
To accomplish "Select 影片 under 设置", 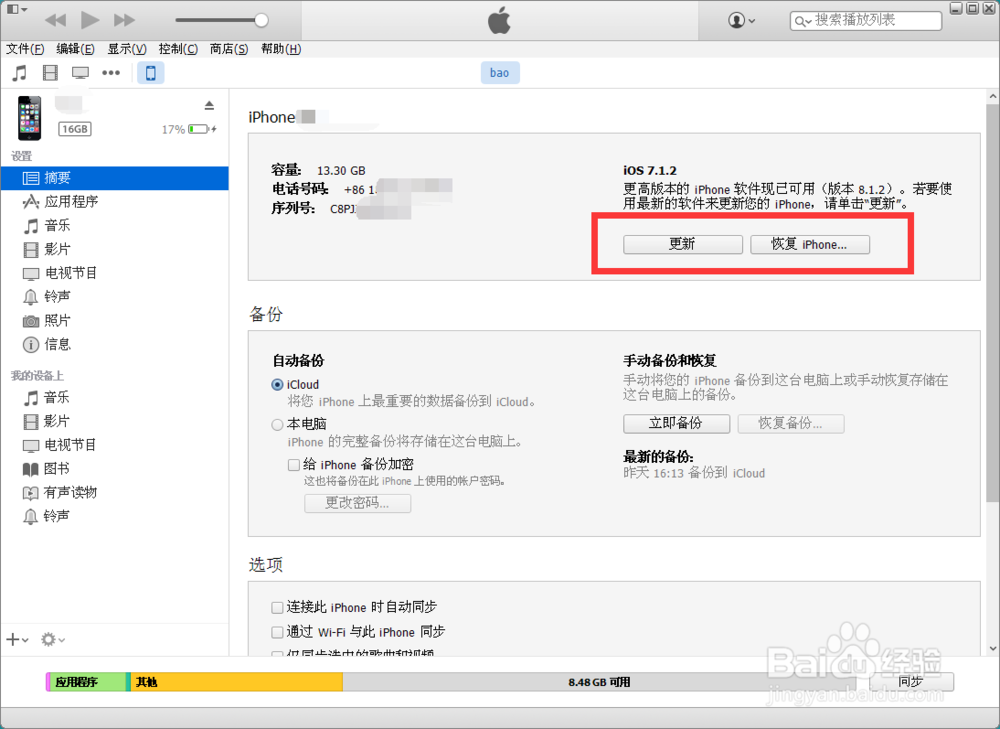I will click(115, 249).
